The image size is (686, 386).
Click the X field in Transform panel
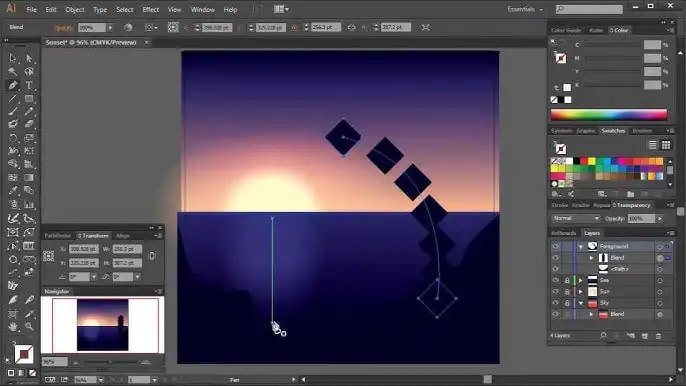[x=84, y=249]
